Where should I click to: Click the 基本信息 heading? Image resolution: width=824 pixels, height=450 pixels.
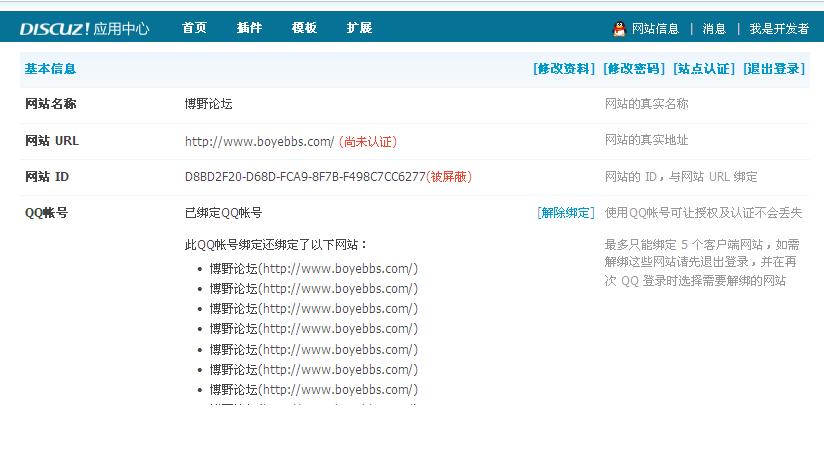[50, 69]
